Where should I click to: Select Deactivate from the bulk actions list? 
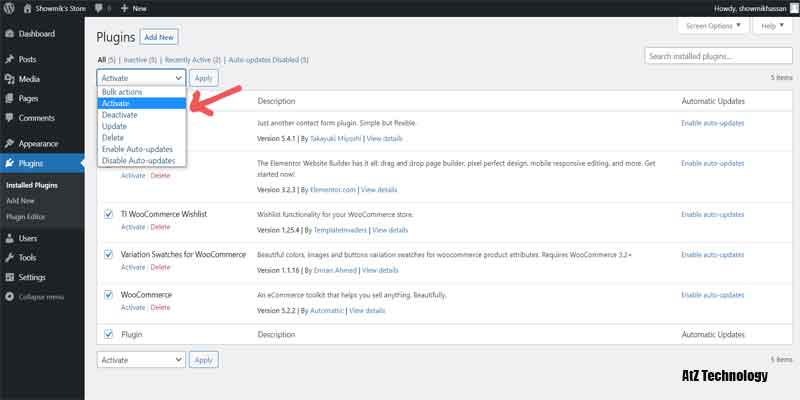pyautogui.click(x=120, y=114)
